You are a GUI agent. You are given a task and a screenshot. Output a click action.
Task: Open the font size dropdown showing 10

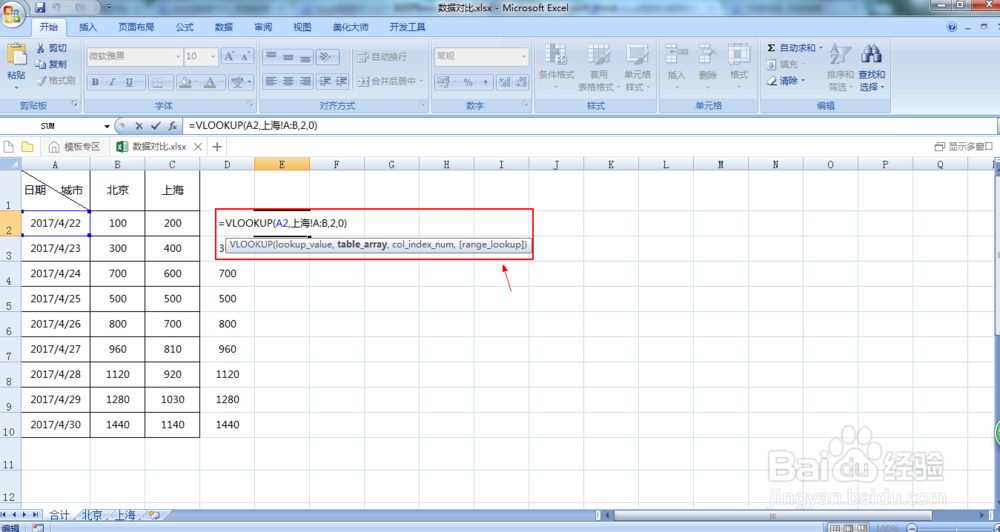213,56
